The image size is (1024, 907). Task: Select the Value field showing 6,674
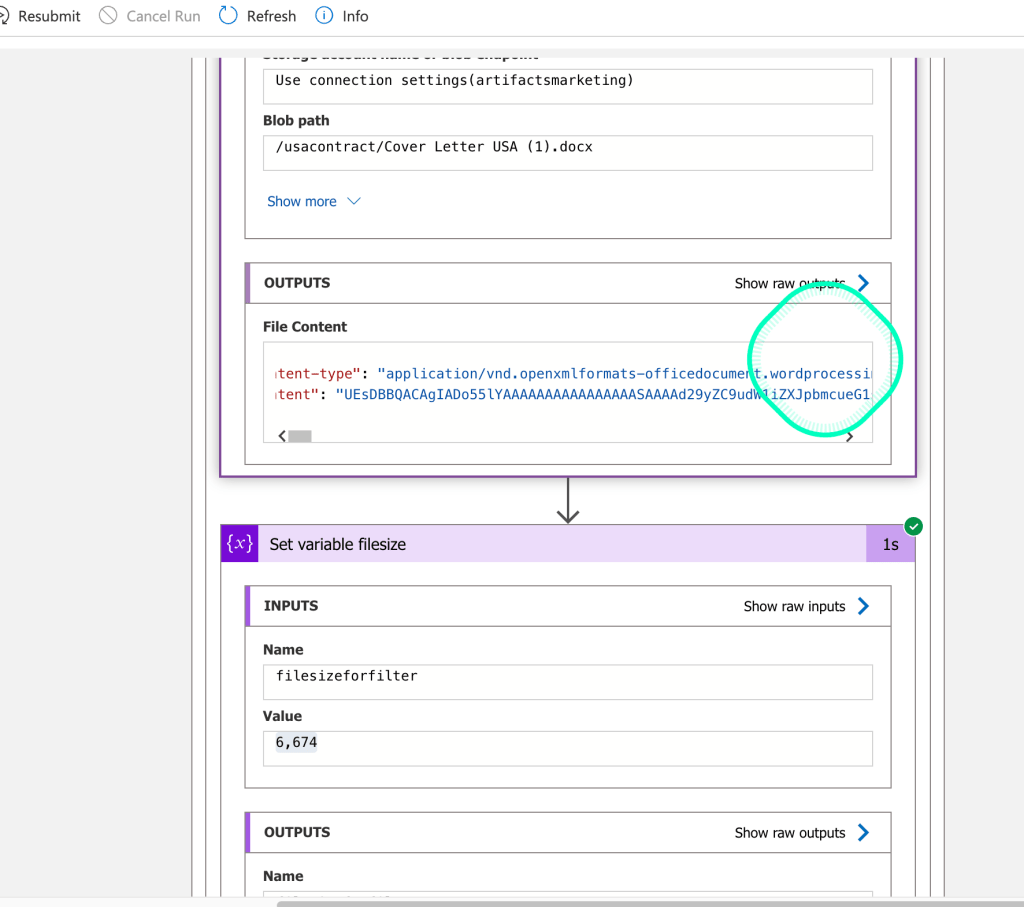pyautogui.click(x=568, y=748)
